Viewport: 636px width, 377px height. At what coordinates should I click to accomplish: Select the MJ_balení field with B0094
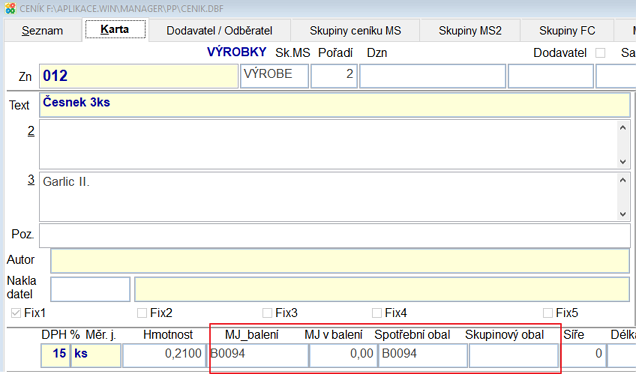pos(259,355)
